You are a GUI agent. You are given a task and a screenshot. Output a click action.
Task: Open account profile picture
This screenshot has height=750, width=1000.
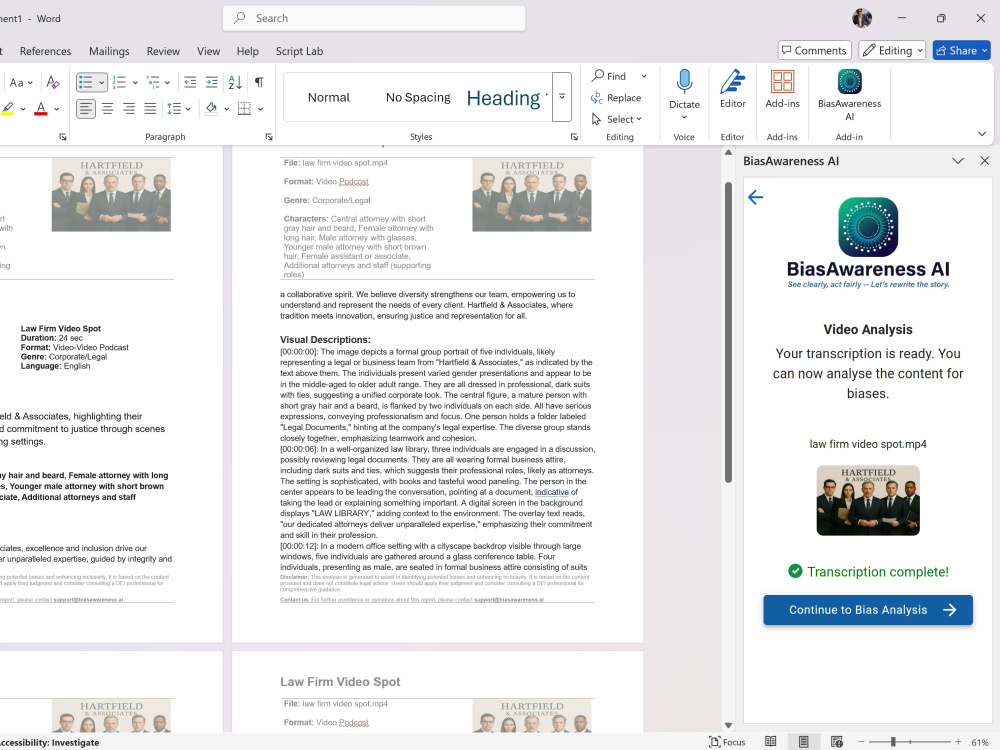(862, 18)
